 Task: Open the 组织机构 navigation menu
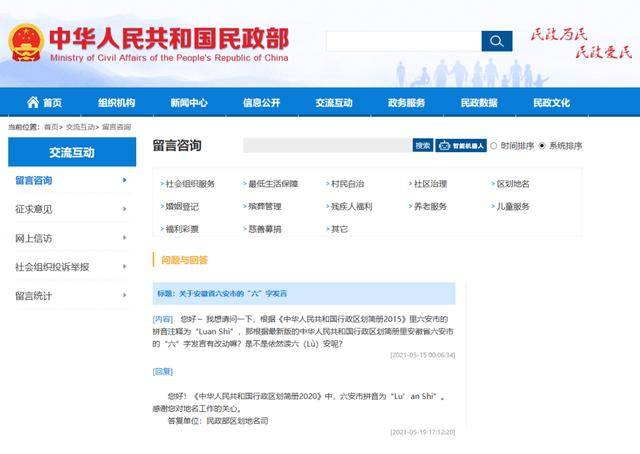pos(116,102)
